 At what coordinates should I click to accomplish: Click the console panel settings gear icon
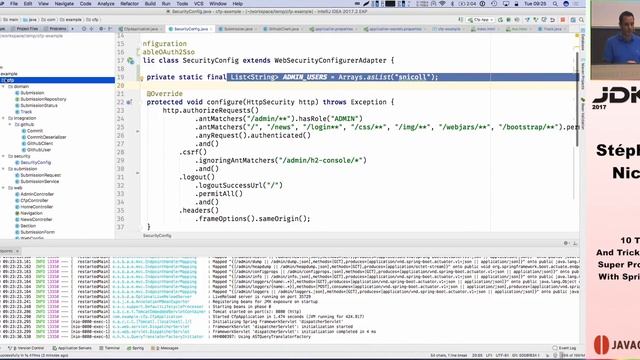[566, 243]
